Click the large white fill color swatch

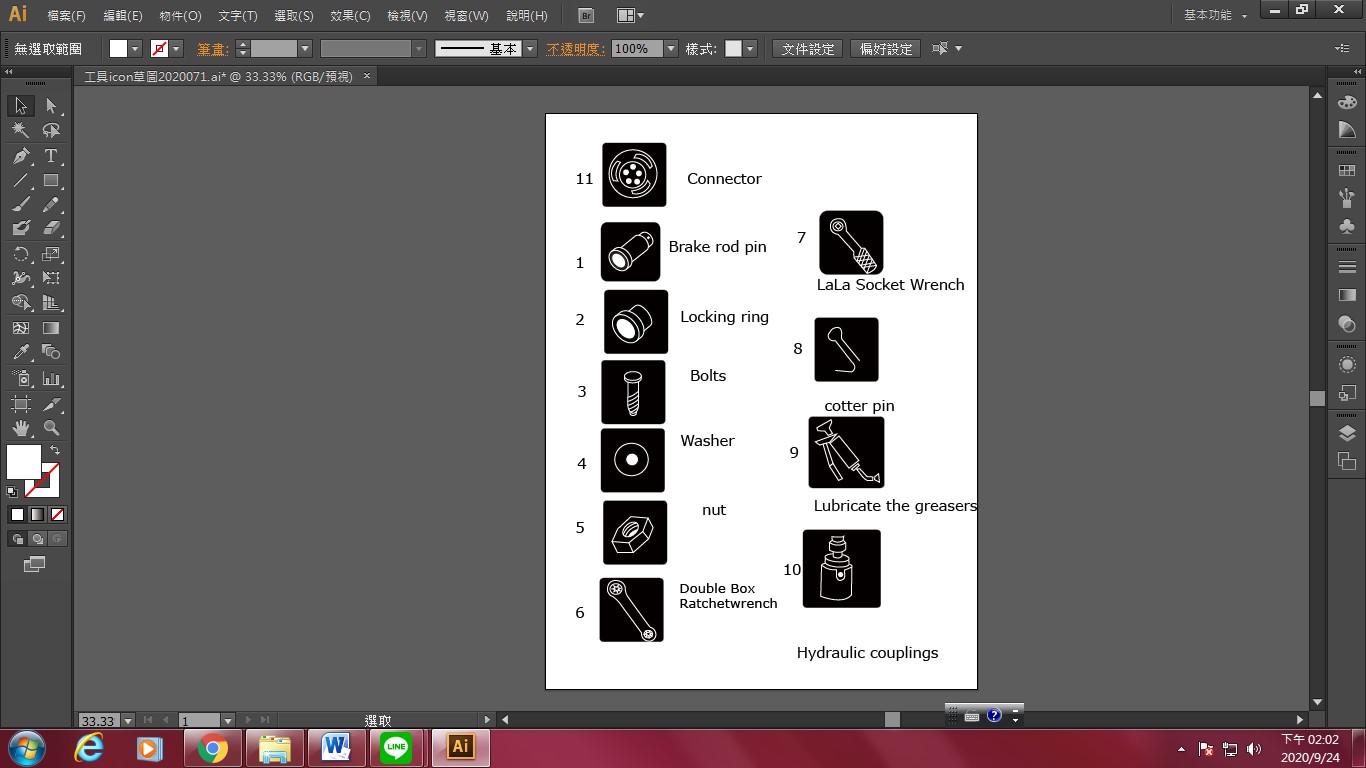coord(22,461)
